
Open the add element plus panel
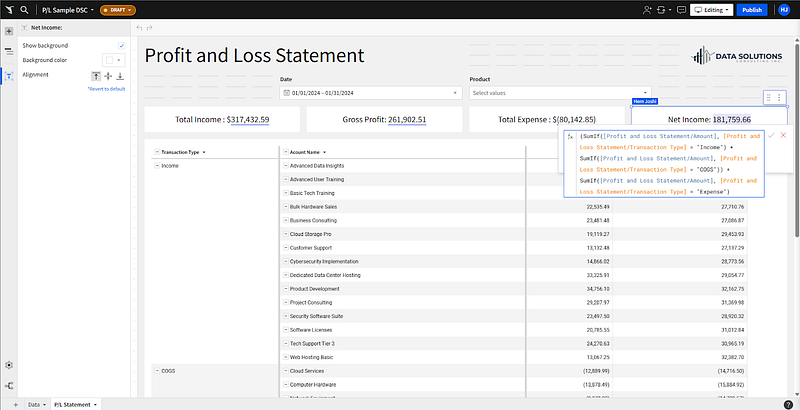[x=9, y=31]
